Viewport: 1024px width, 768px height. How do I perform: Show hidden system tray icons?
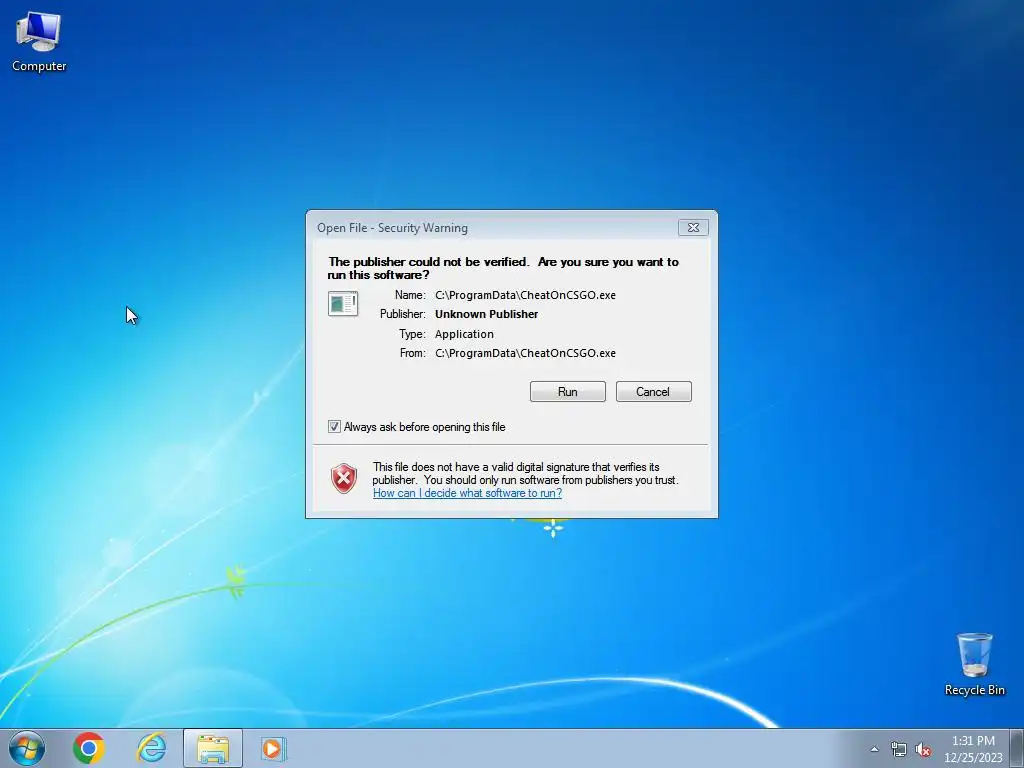(x=874, y=749)
